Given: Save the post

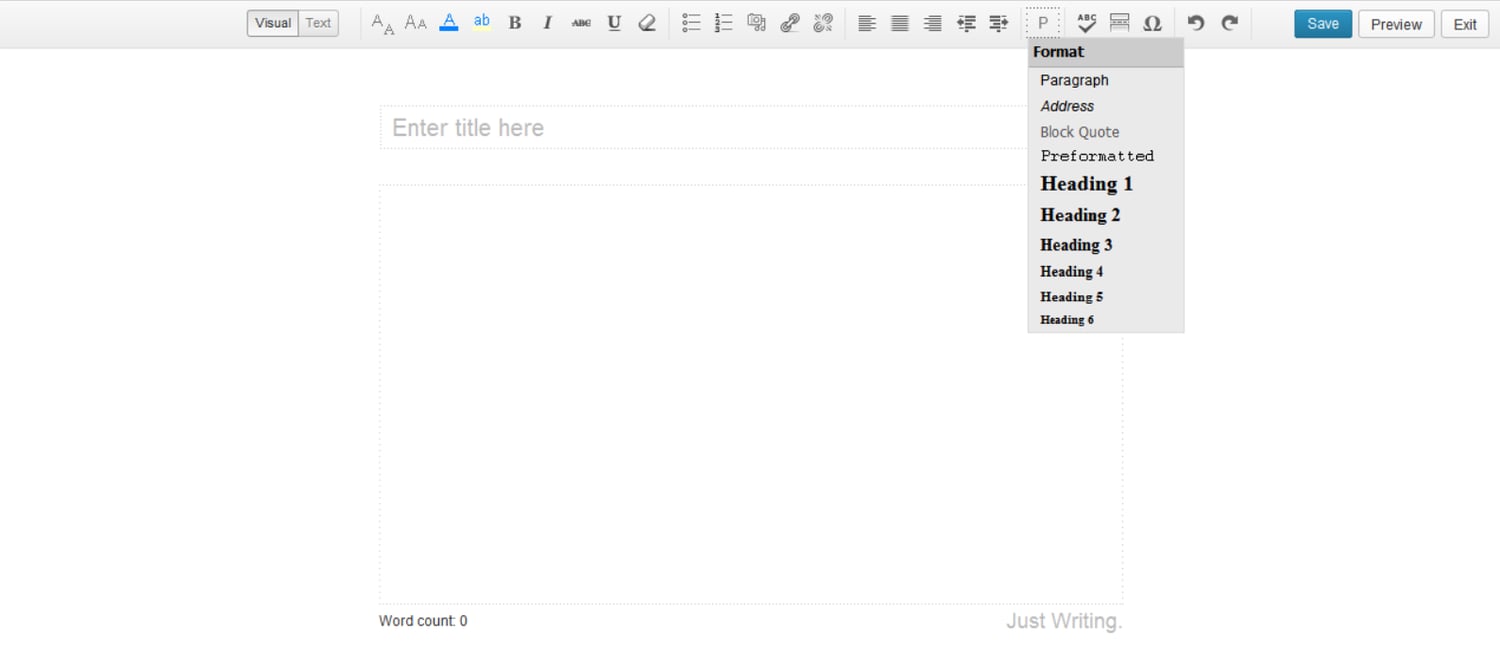Looking at the screenshot, I should point(1322,24).
